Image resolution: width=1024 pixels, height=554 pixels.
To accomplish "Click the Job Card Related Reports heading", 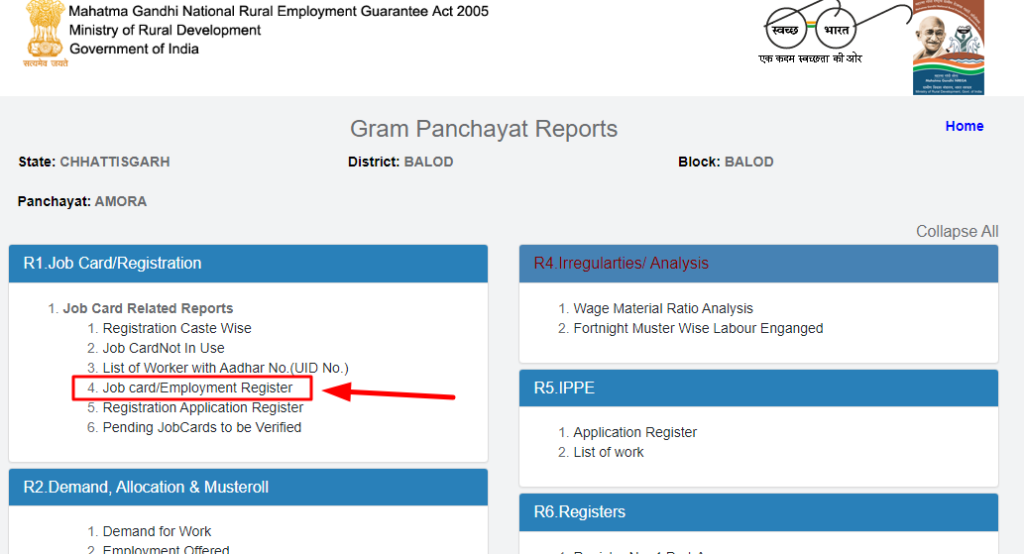I will coord(148,308).
